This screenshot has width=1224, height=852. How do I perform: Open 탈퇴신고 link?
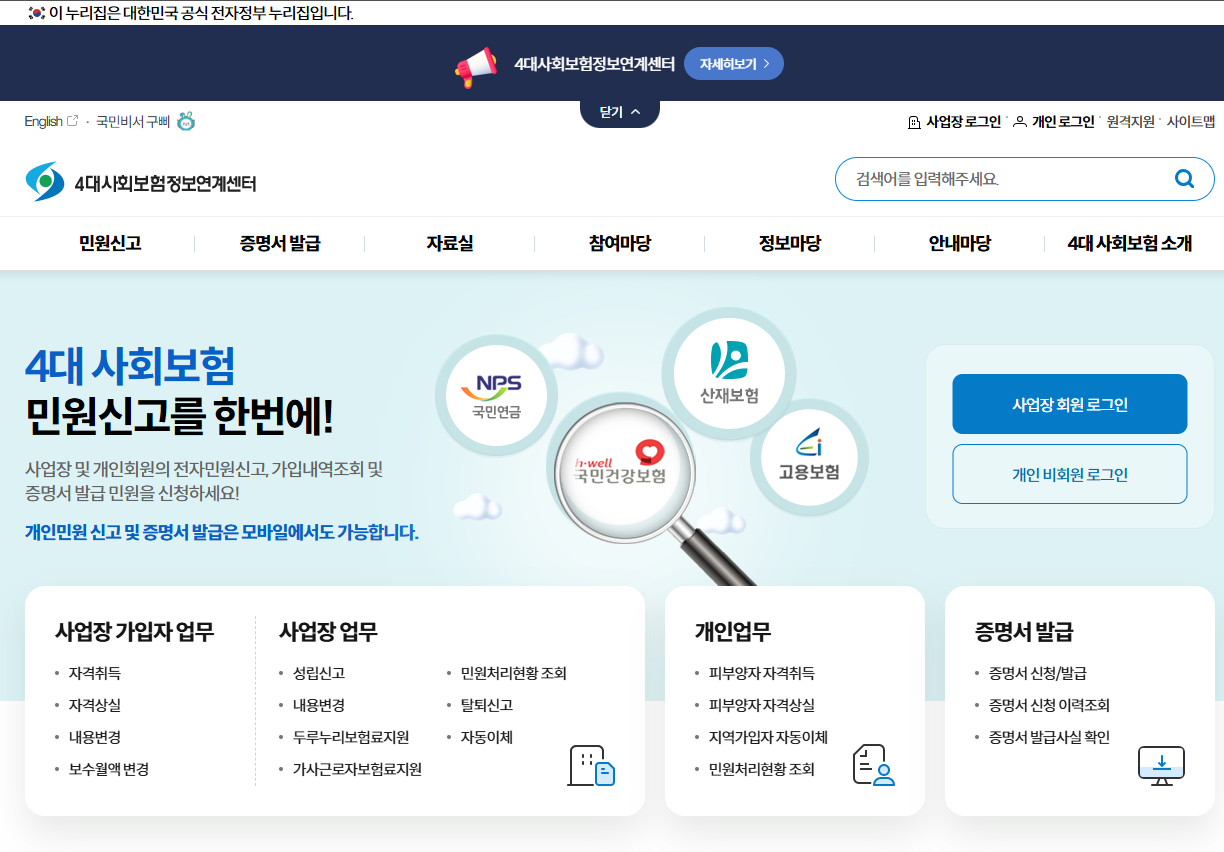coord(487,705)
